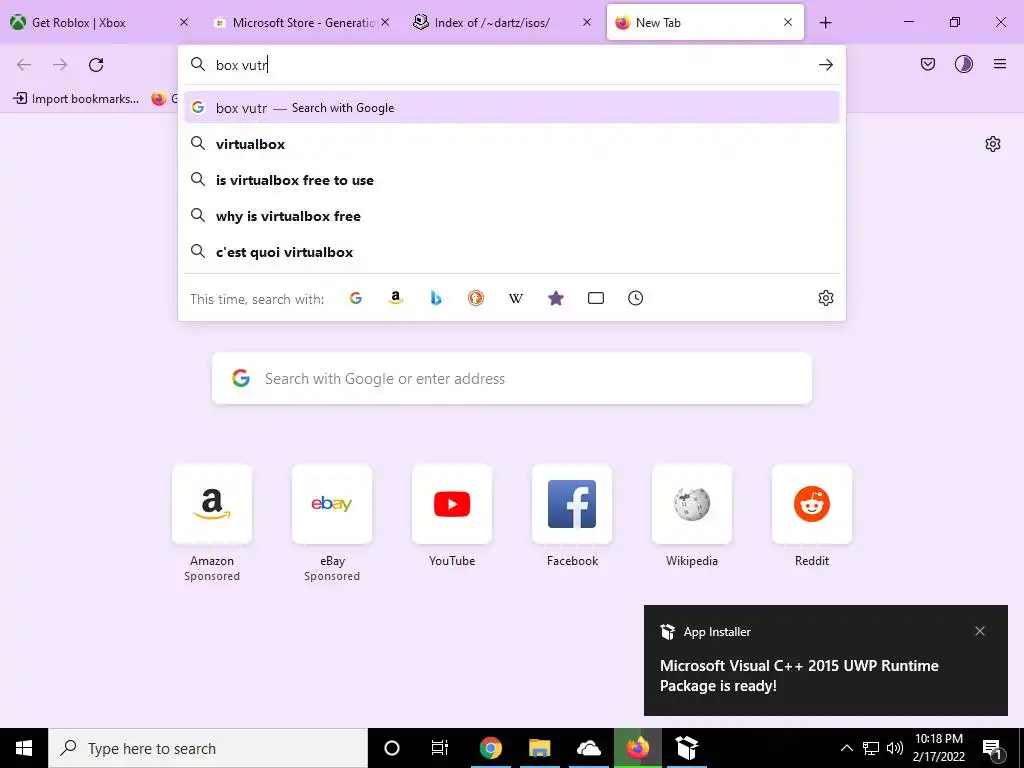Open Cortana circle icon on the taskbar

[391, 748]
